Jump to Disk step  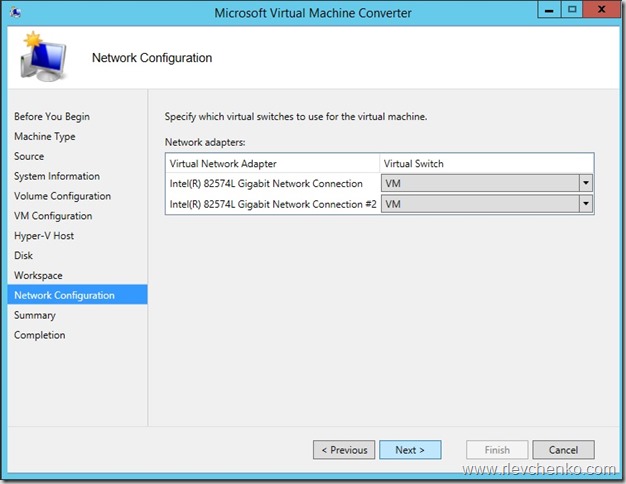(24, 256)
